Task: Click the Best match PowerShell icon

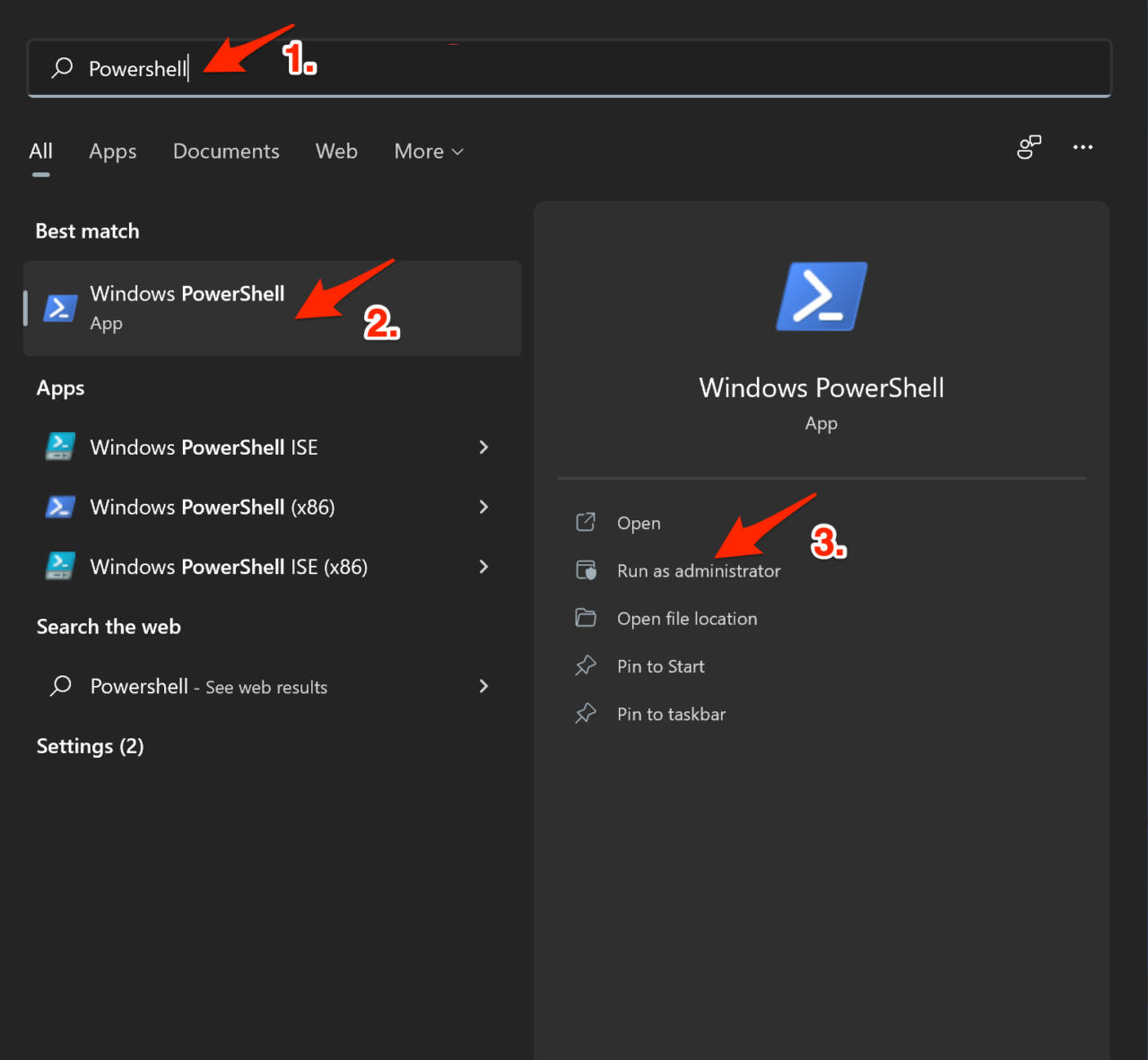Action: point(60,308)
